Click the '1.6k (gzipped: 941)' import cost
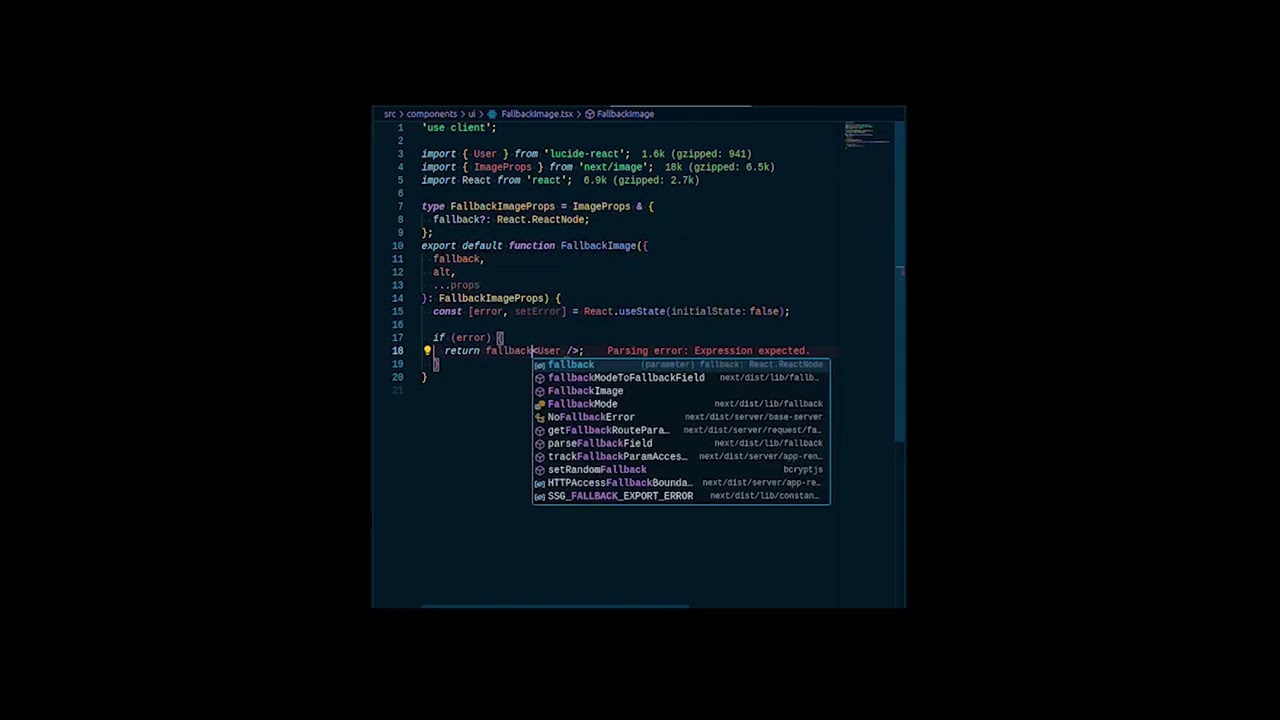 696,154
